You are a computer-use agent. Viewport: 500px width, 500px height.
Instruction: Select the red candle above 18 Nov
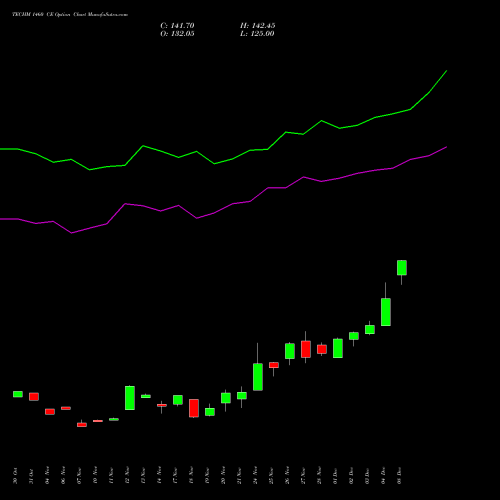(x=194, y=408)
